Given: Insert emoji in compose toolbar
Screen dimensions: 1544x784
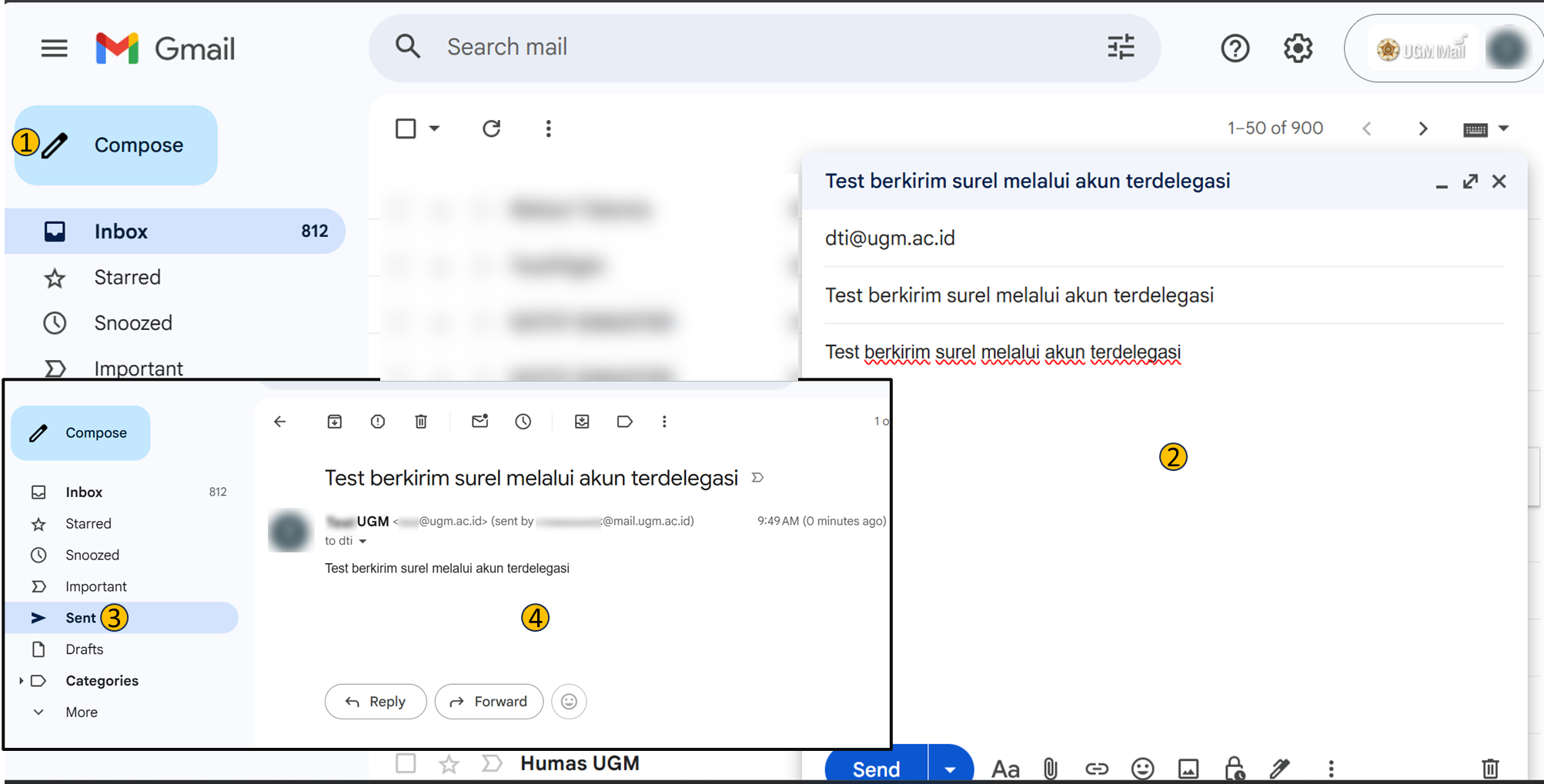Looking at the screenshot, I should tap(1142, 768).
